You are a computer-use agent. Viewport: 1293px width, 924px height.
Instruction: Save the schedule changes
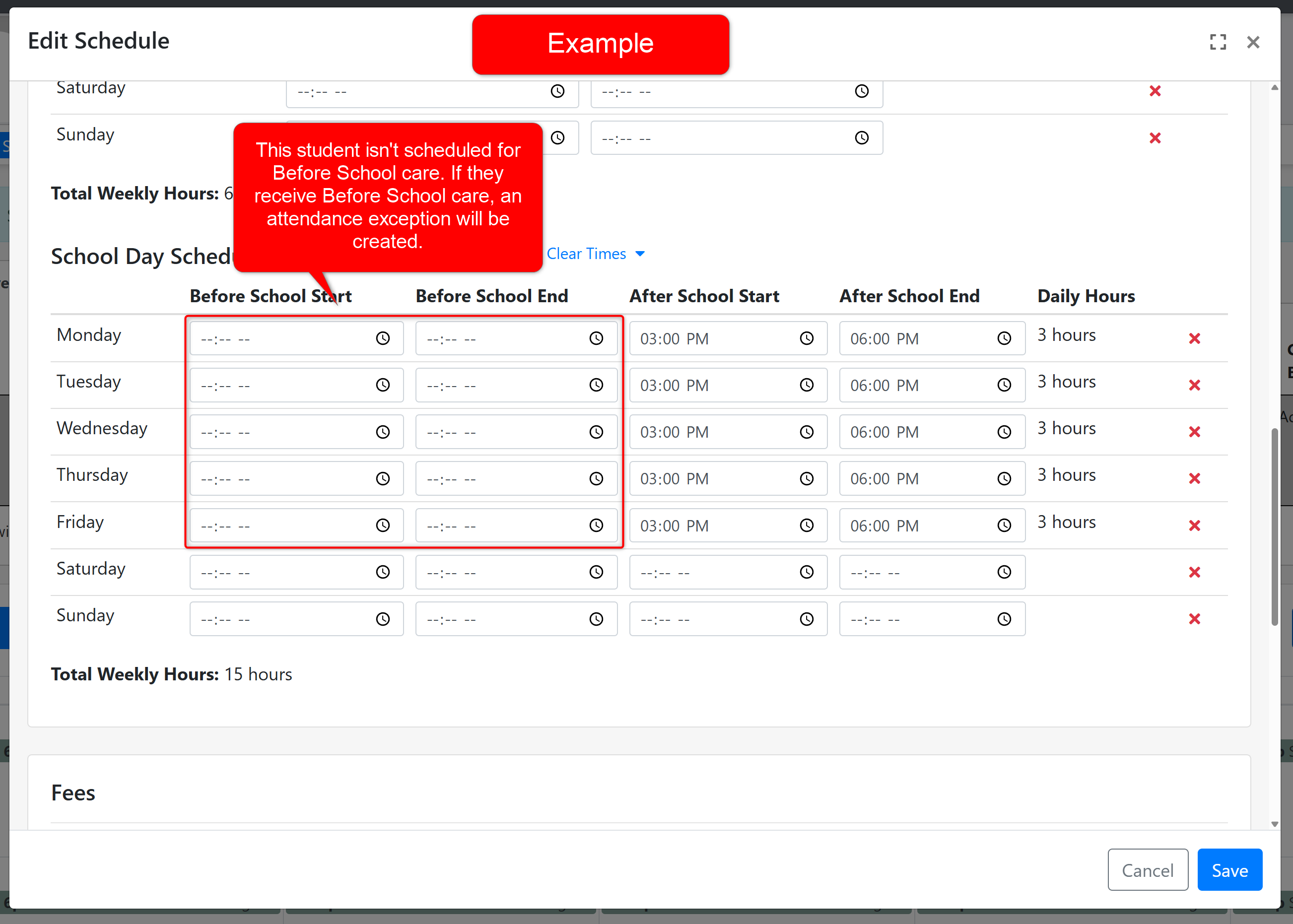coord(1229,870)
